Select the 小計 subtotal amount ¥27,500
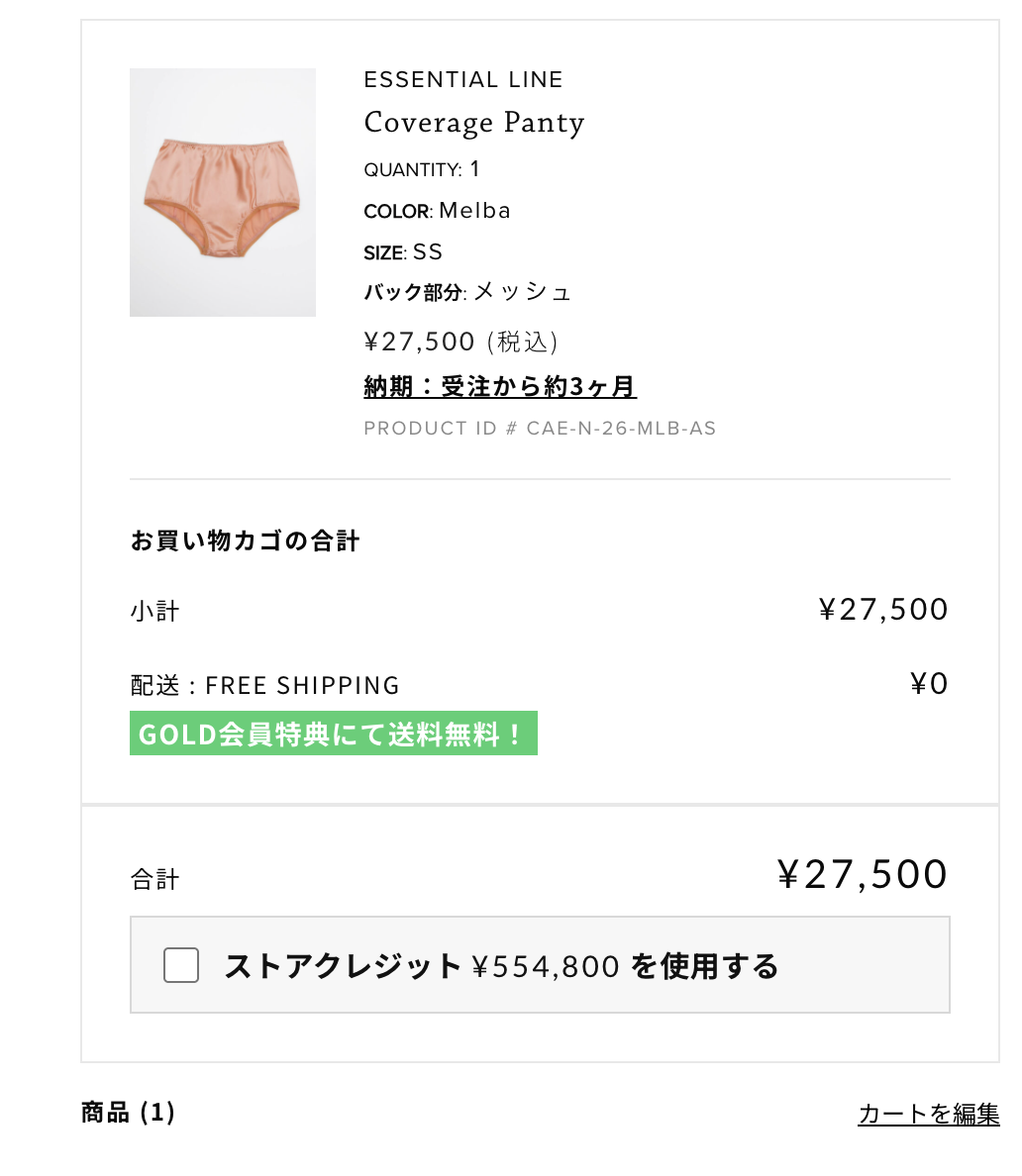This screenshot has height=1176, width=1022. point(883,609)
